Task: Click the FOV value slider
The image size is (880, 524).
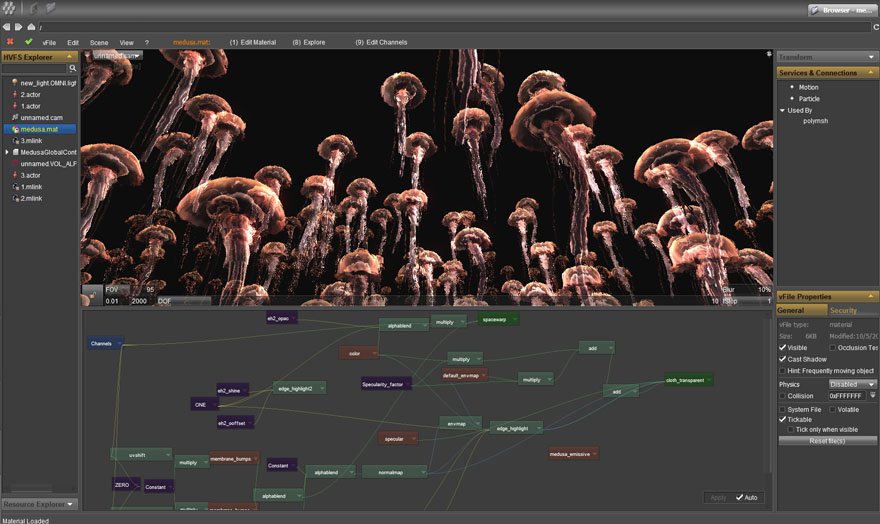Action: [130, 289]
